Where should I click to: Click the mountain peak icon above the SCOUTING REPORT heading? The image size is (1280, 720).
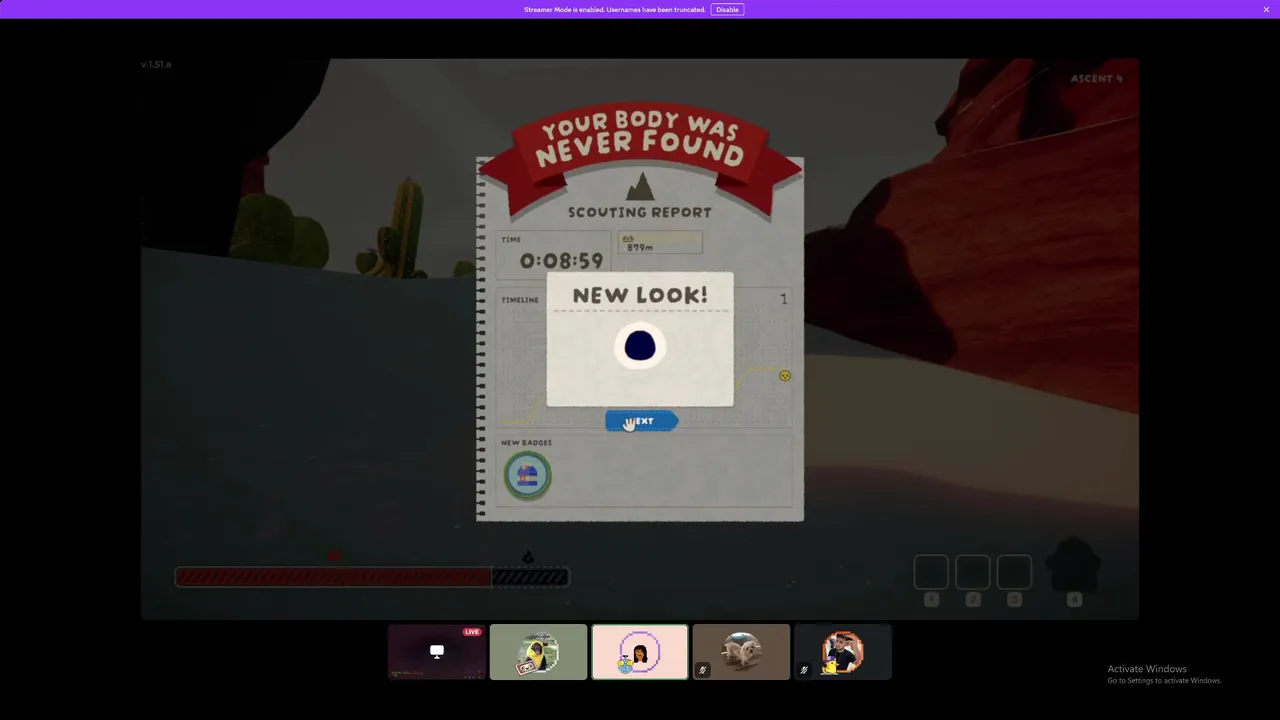point(640,187)
